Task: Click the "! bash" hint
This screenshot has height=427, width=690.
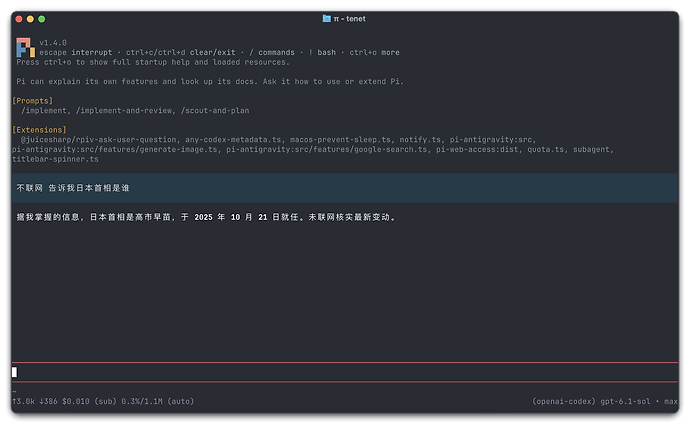Action: tap(322, 52)
